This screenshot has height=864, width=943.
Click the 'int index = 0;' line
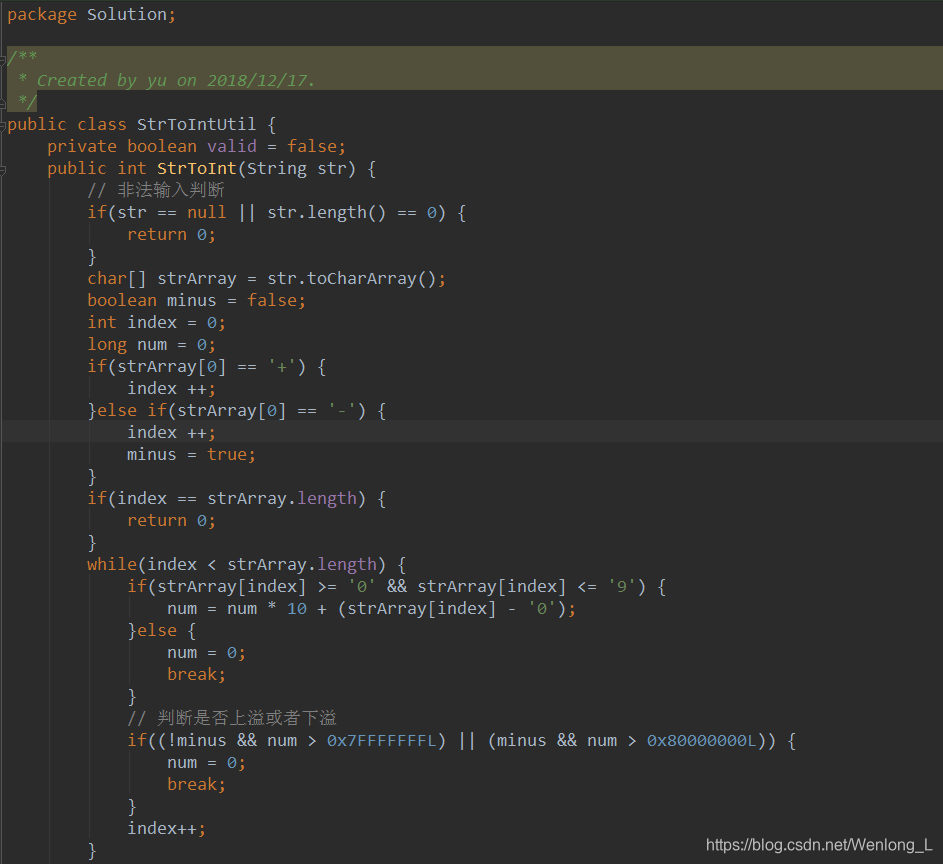click(x=156, y=322)
